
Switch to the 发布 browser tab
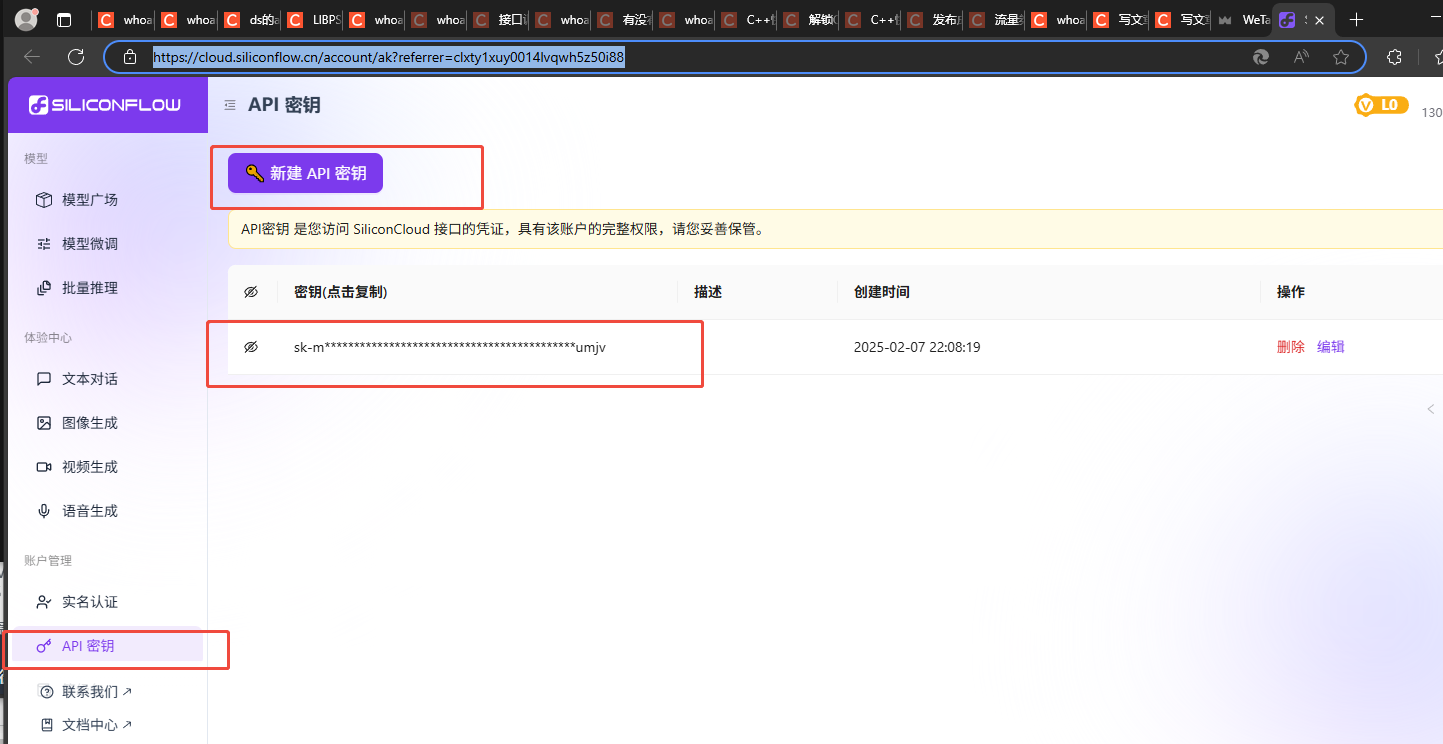(x=932, y=20)
